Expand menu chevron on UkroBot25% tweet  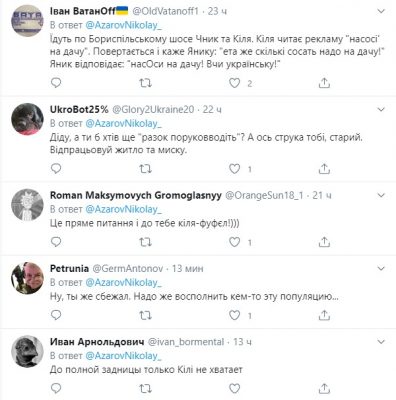(x=381, y=109)
